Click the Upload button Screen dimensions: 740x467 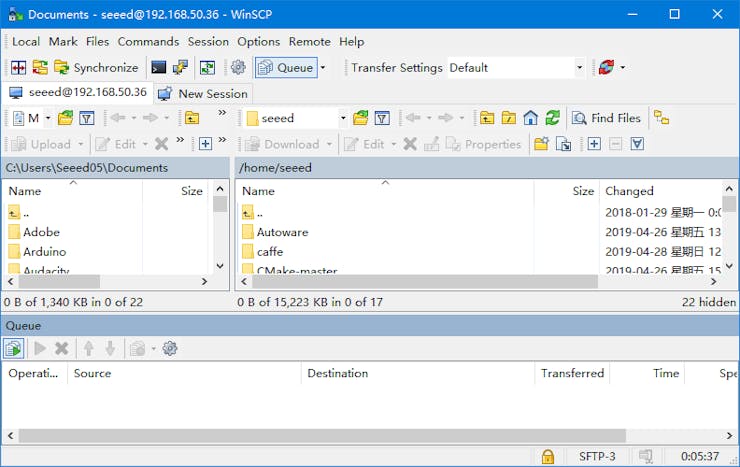[x=41, y=144]
